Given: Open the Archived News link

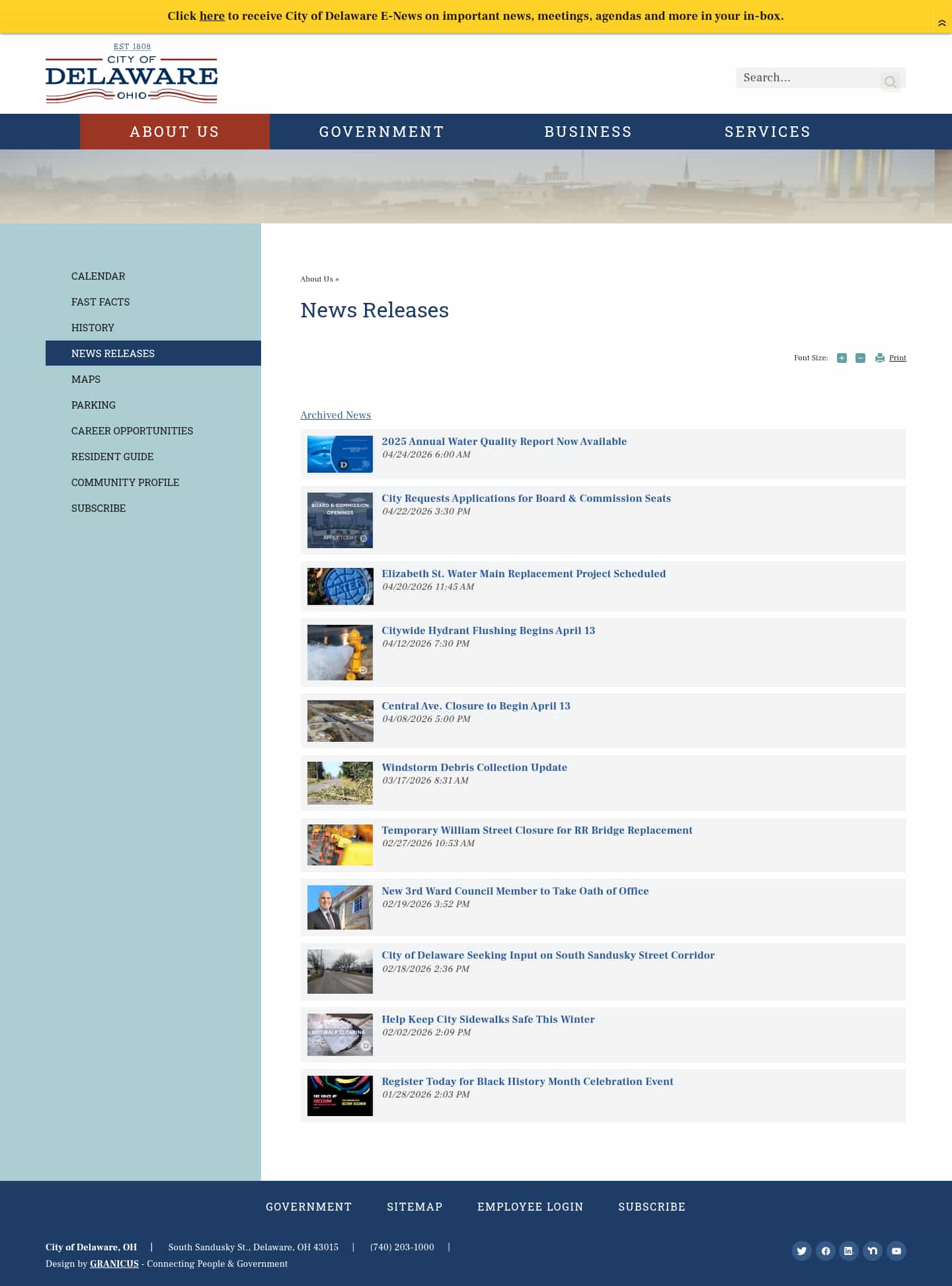Looking at the screenshot, I should 336,415.
